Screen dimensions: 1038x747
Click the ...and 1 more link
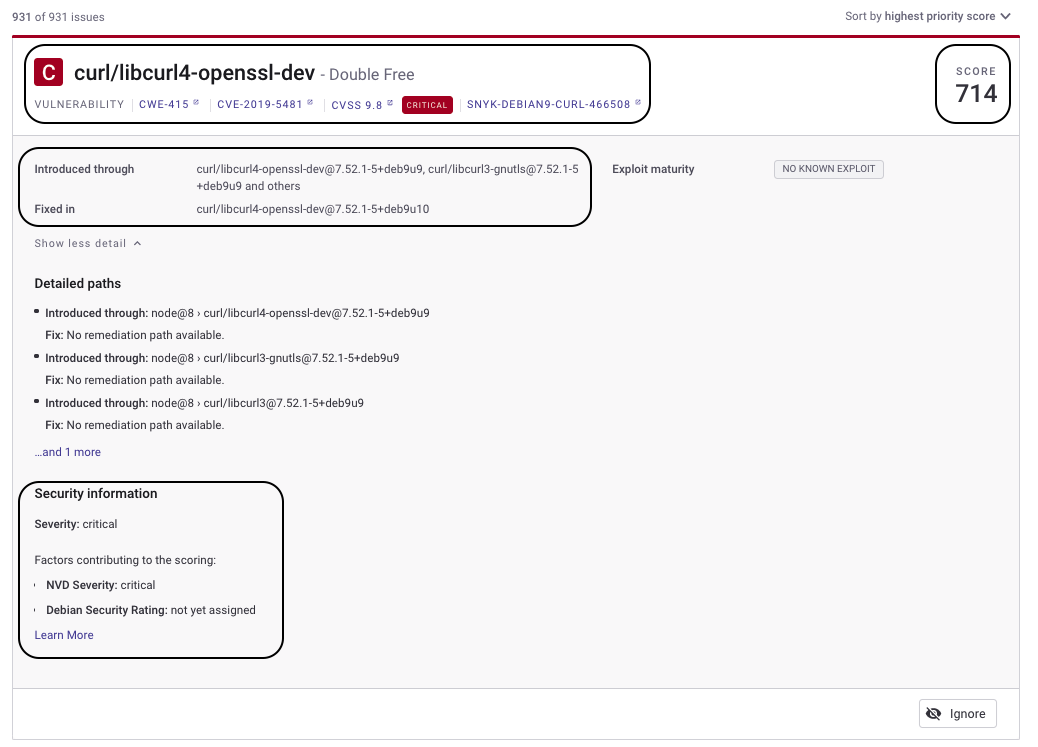[x=68, y=452]
